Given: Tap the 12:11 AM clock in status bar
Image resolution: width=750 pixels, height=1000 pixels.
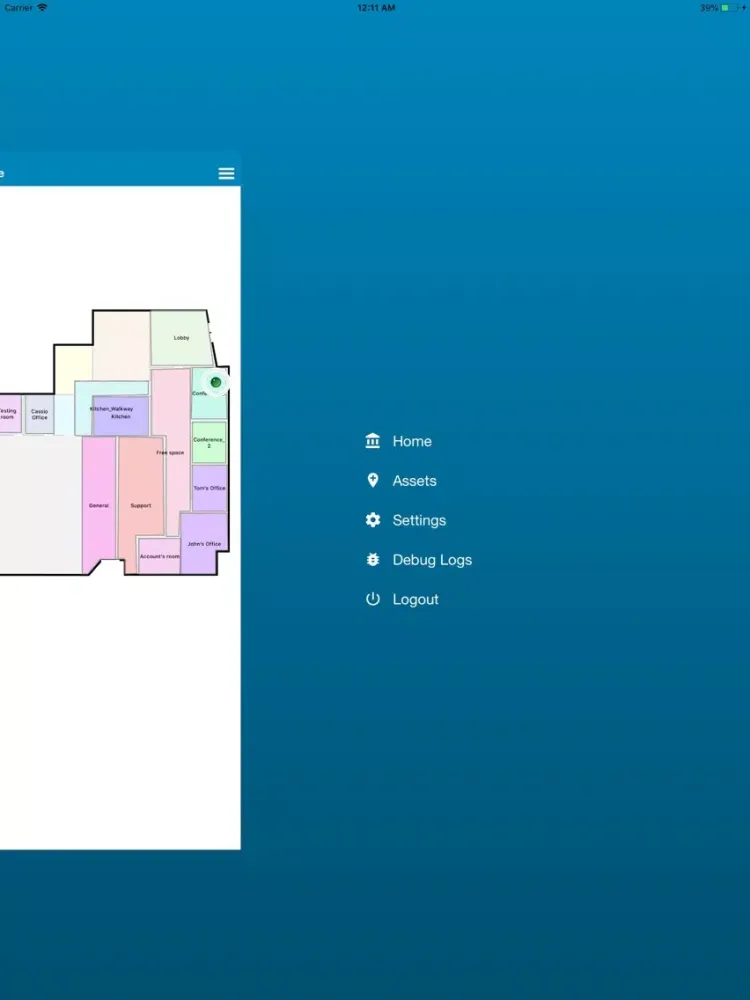Looking at the screenshot, I should pos(376,8).
